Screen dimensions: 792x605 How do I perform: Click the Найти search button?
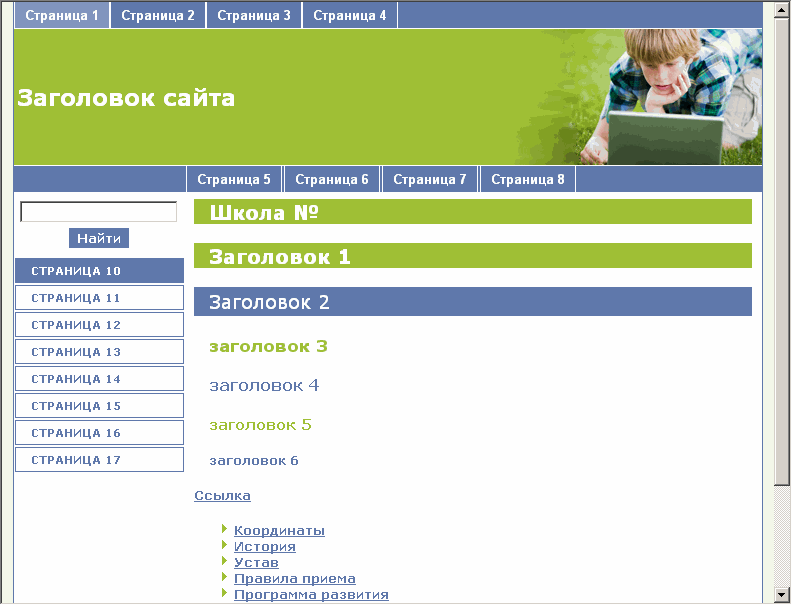click(x=99, y=238)
